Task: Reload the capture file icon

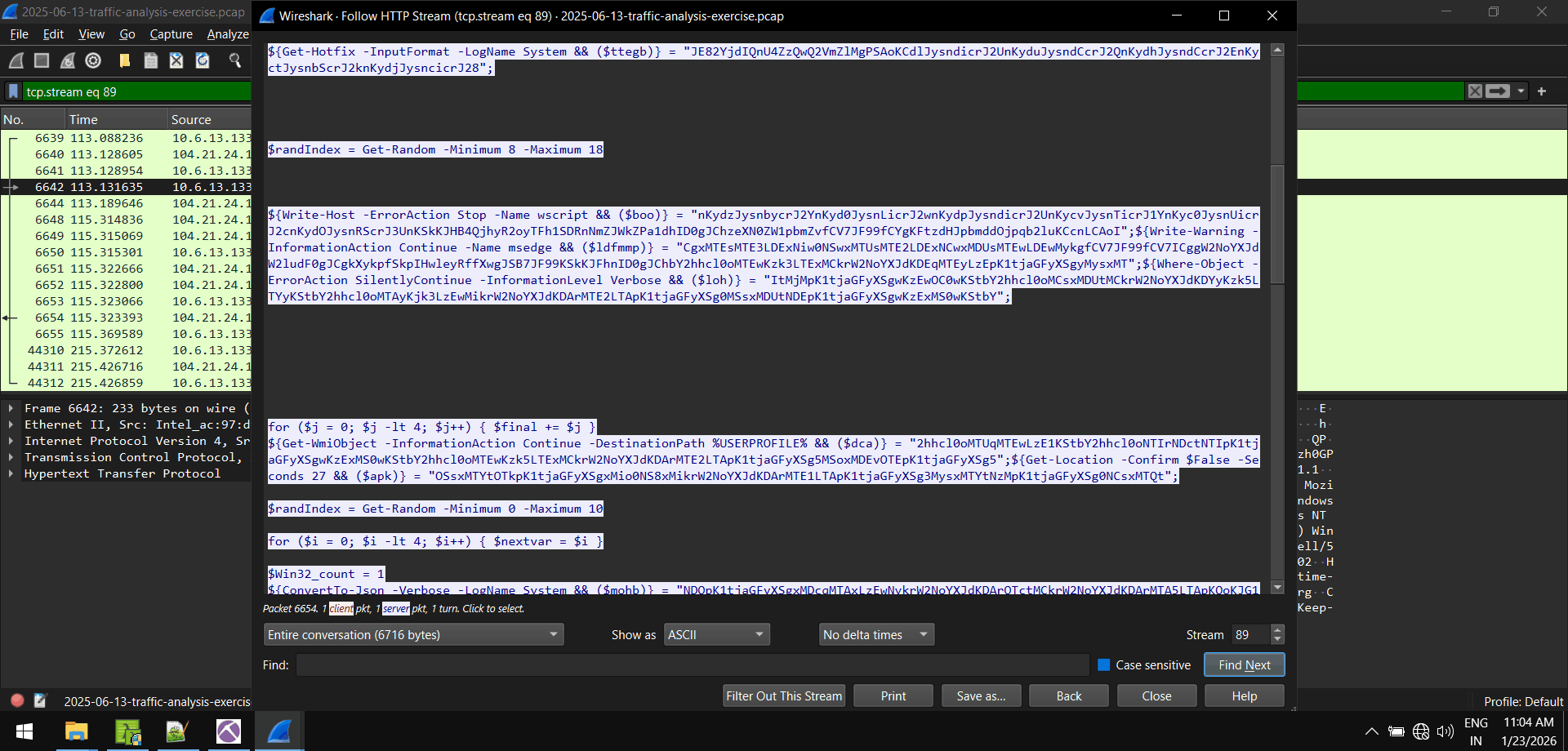Action: [x=203, y=60]
